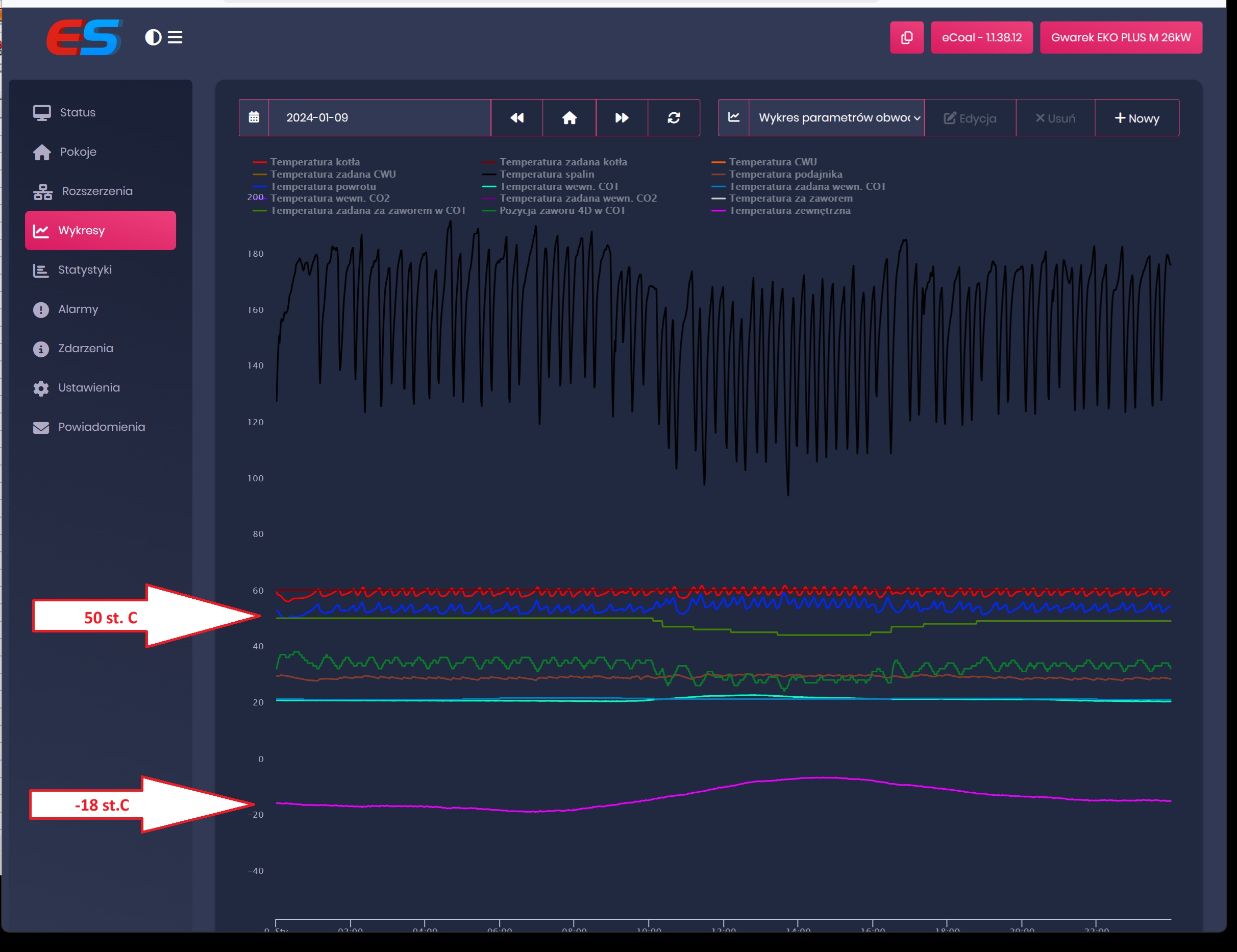Toggle the hamburger sidebar menu

coord(175,37)
